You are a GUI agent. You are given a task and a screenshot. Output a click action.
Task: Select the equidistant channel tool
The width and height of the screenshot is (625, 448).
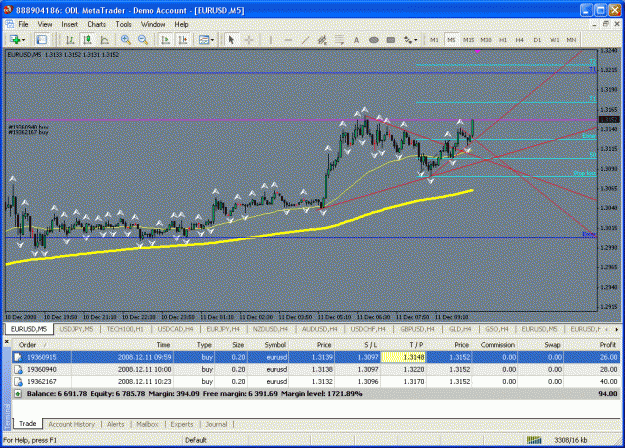click(x=322, y=40)
